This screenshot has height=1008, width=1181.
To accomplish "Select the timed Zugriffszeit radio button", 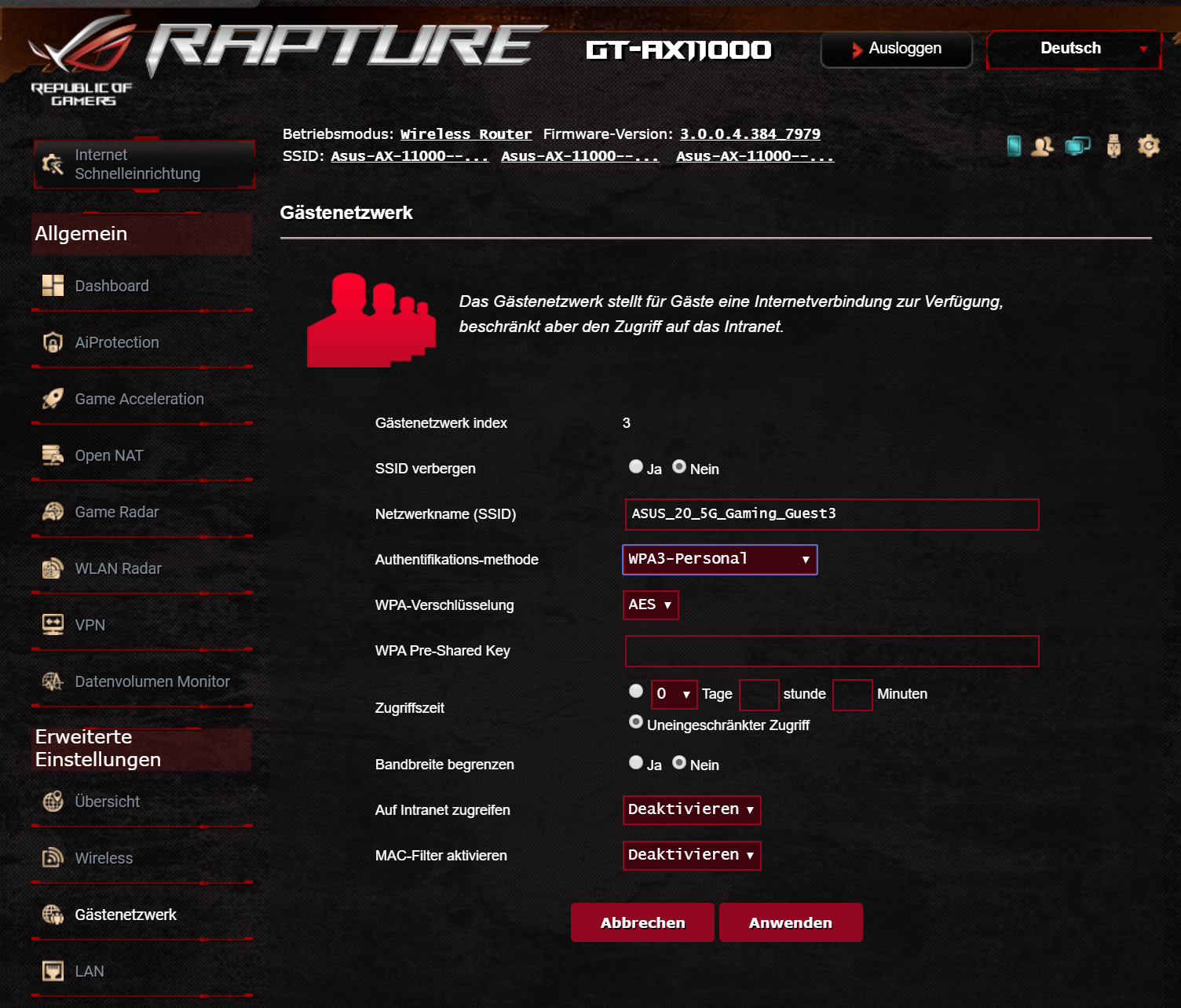I will 636,690.
